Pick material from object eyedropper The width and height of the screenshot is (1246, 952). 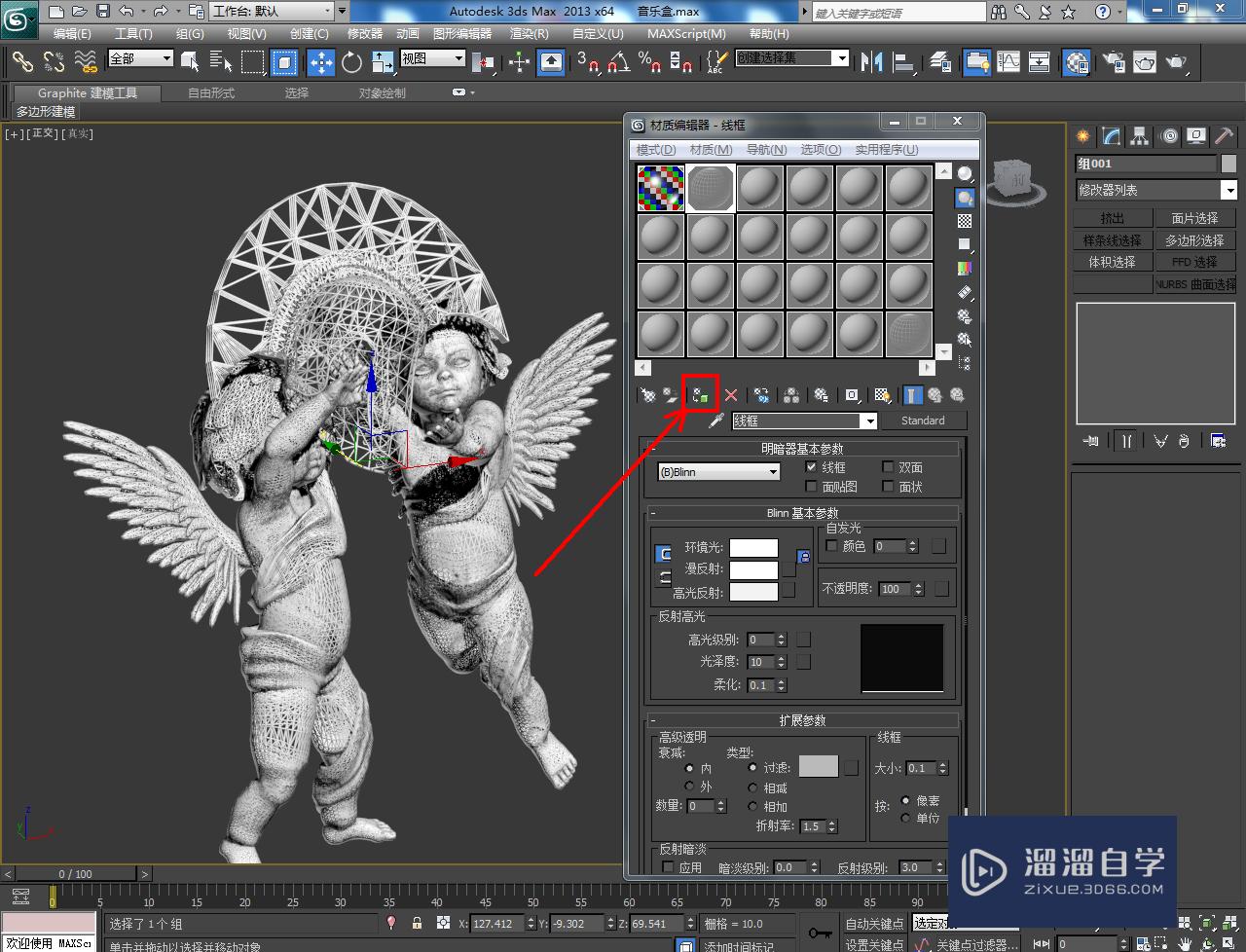(x=716, y=421)
